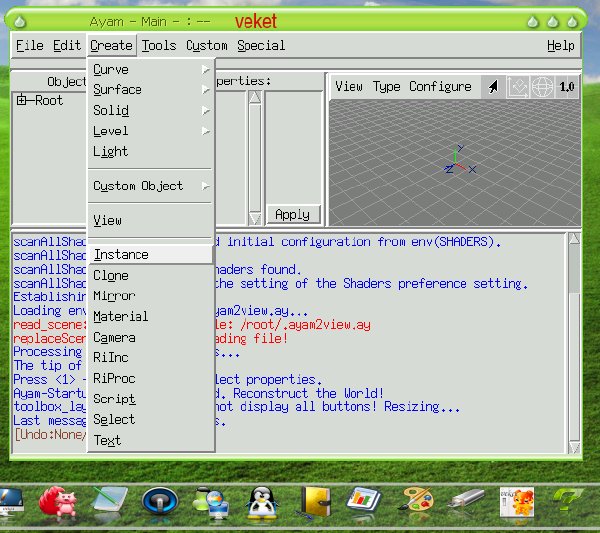Open the monitor icon at dock's left edge

11,501
